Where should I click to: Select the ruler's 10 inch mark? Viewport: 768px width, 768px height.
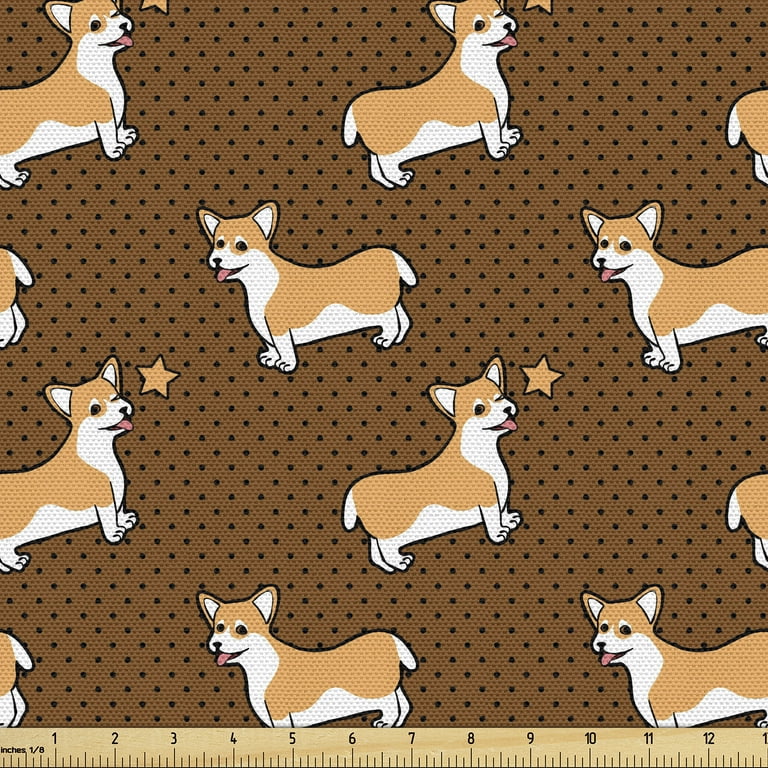point(590,739)
